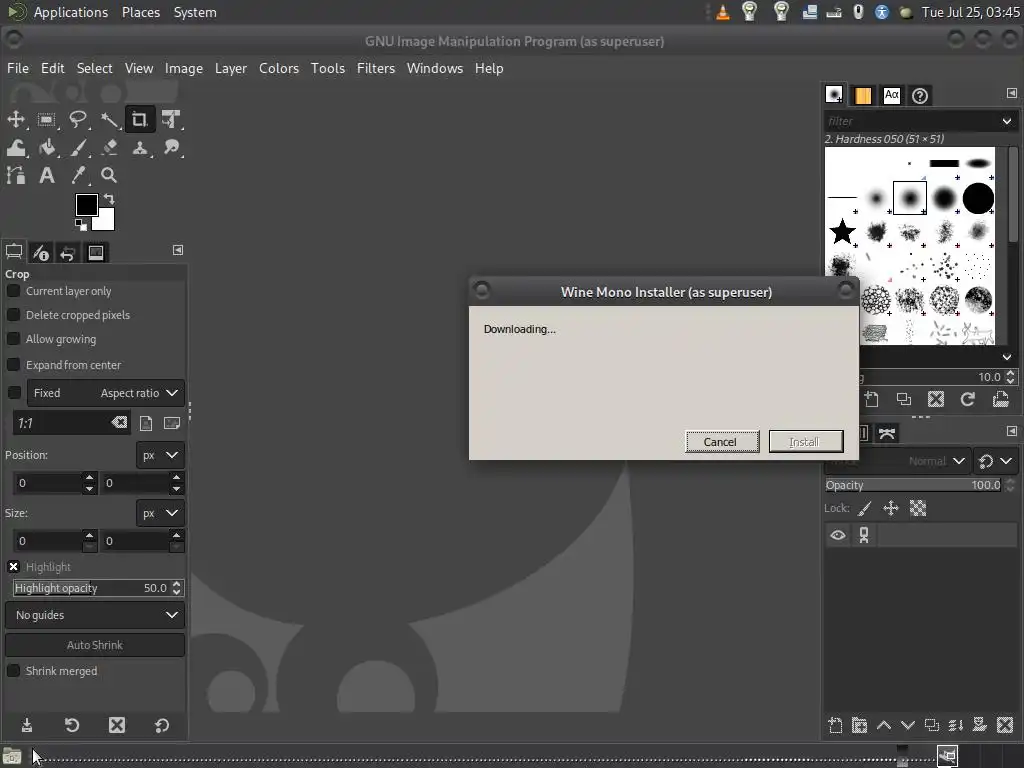Save tool preset in Tool Options
Viewport: 1024px width, 768px height.
tap(27, 725)
